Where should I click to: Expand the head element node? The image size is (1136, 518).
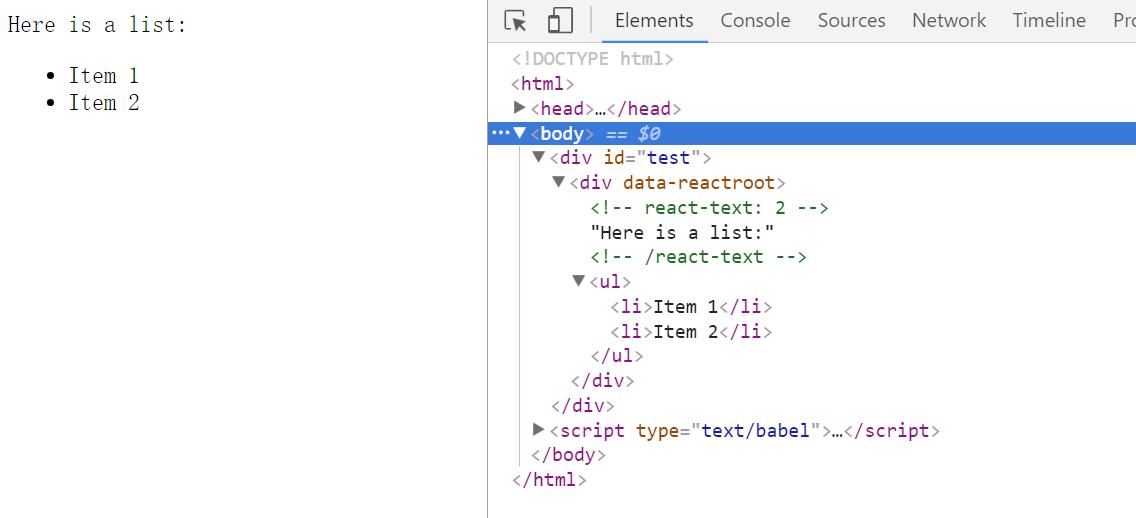coord(519,108)
